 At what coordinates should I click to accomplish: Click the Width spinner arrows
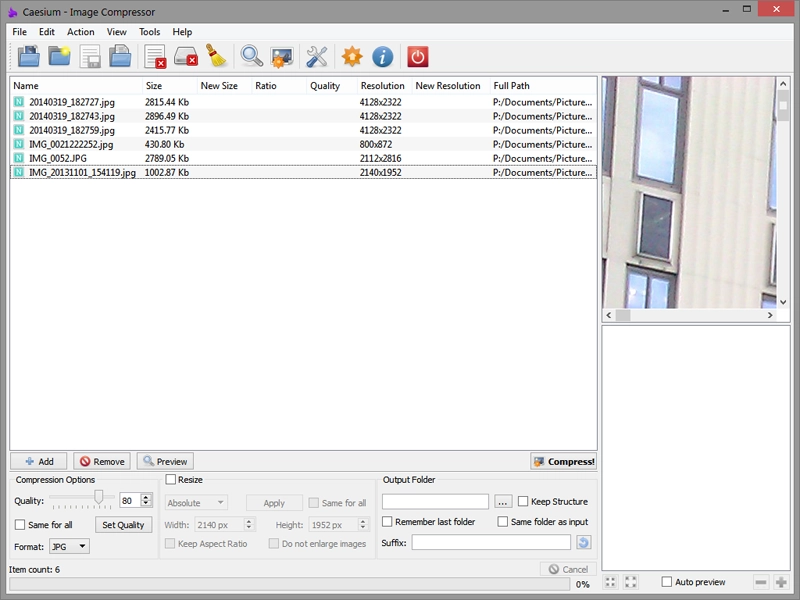point(249,524)
